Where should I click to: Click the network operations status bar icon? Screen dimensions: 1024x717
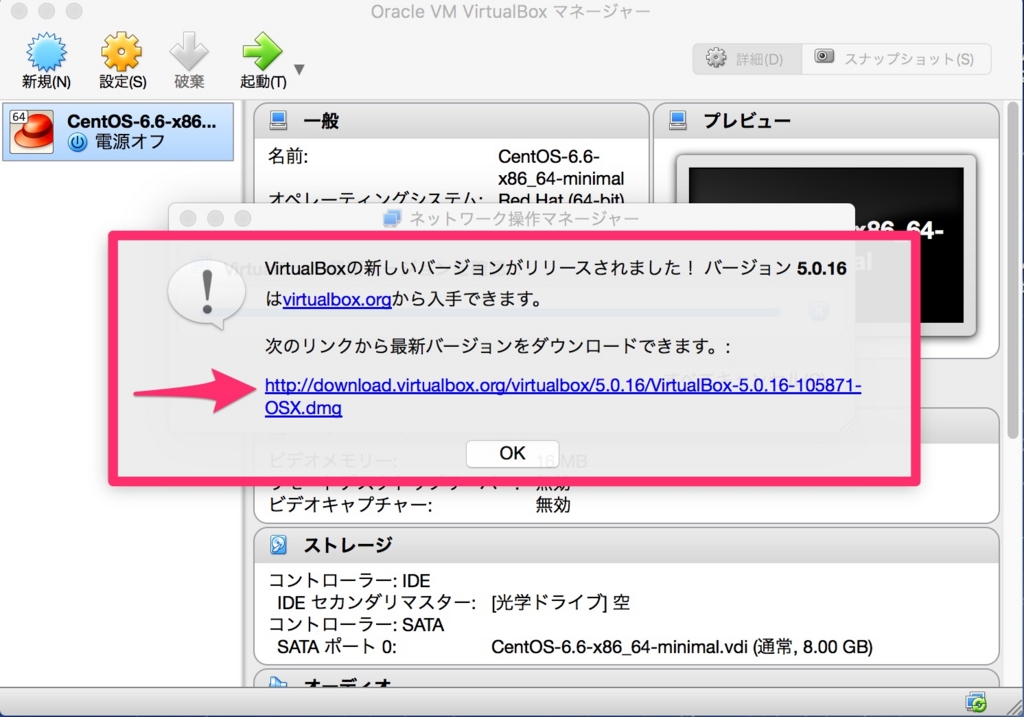click(x=976, y=703)
